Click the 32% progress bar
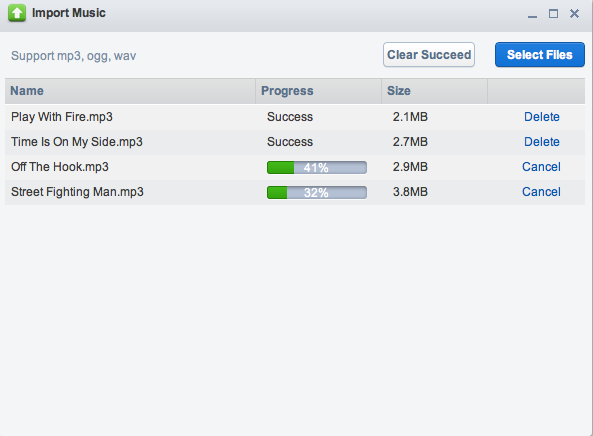Image resolution: width=593 pixels, height=436 pixels. point(317,192)
